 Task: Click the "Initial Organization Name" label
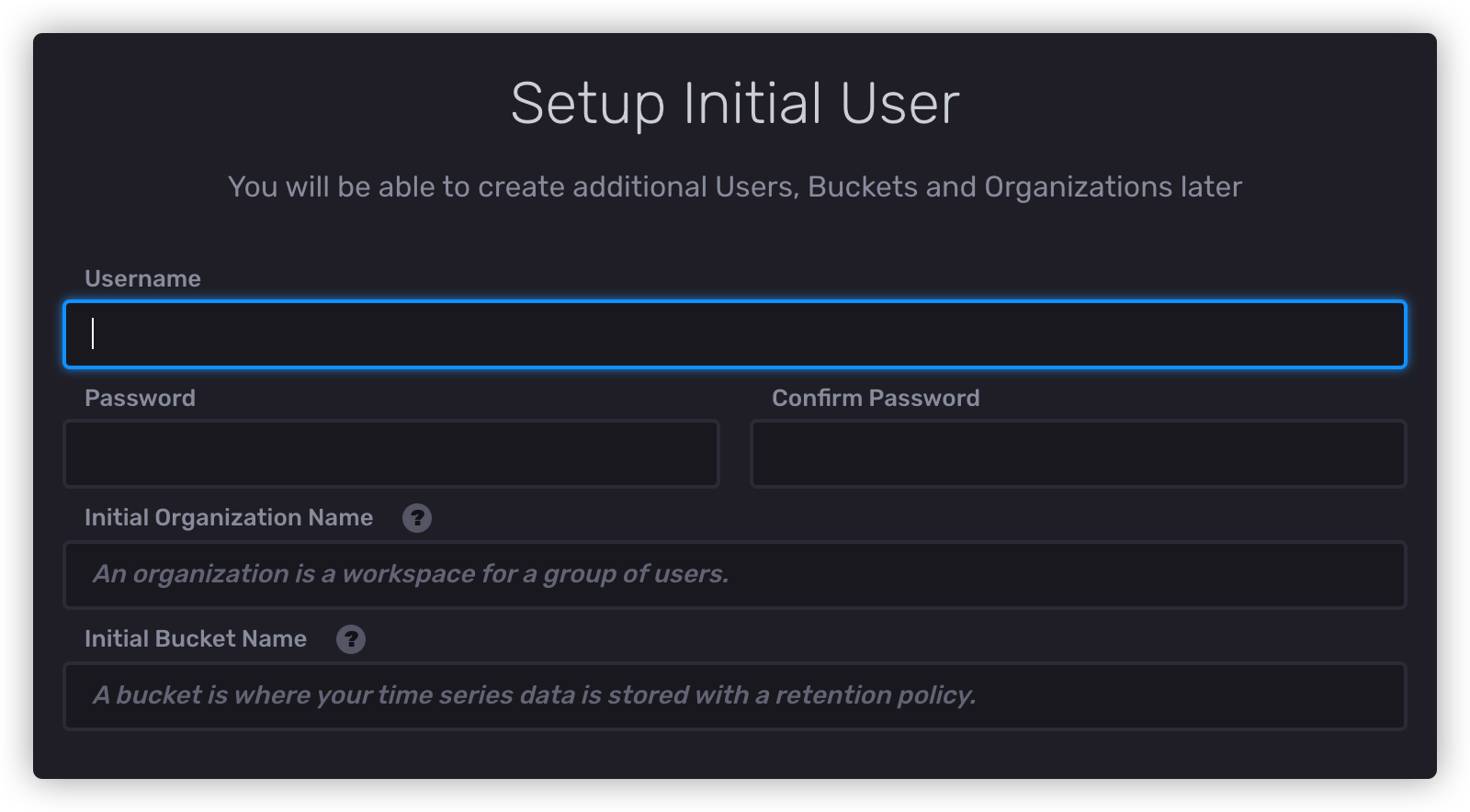click(x=229, y=518)
